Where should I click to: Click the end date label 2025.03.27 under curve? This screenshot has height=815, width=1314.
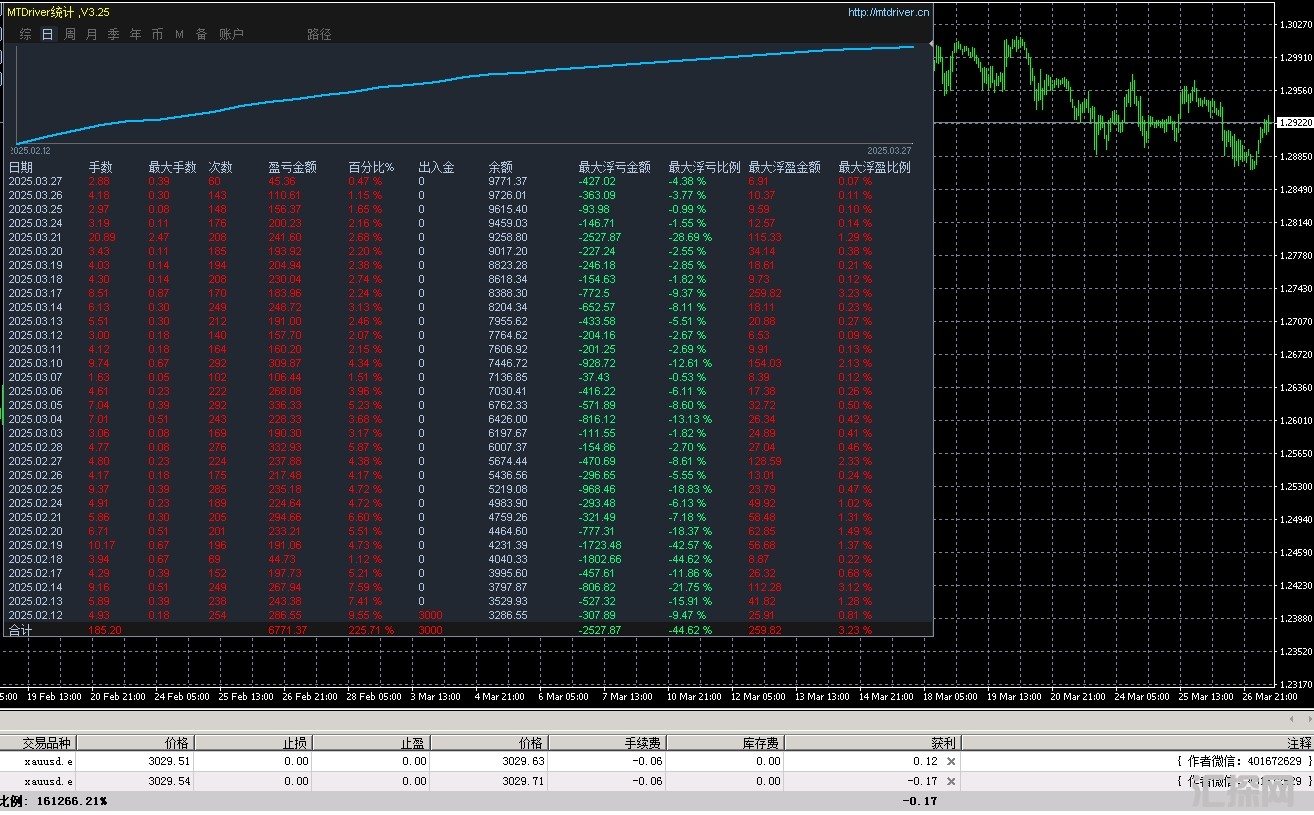tap(889, 151)
